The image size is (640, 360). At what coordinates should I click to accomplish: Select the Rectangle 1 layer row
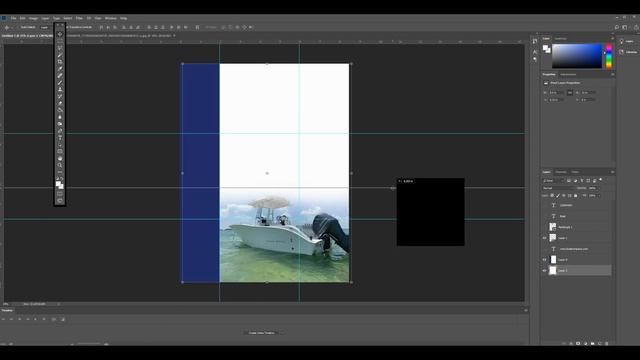pyautogui.click(x=577, y=227)
